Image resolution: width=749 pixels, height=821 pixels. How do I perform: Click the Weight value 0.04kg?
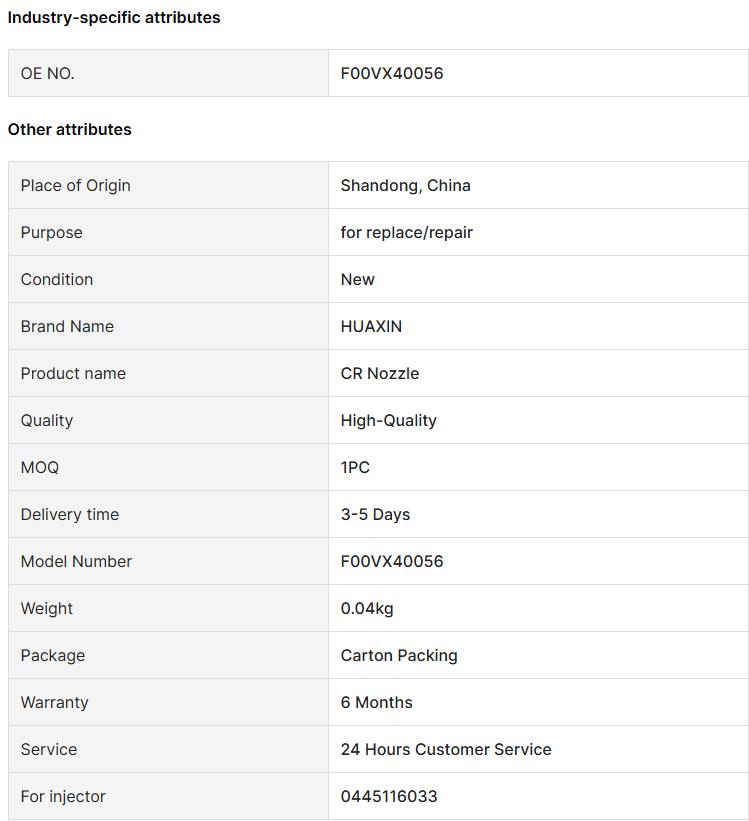coord(367,608)
